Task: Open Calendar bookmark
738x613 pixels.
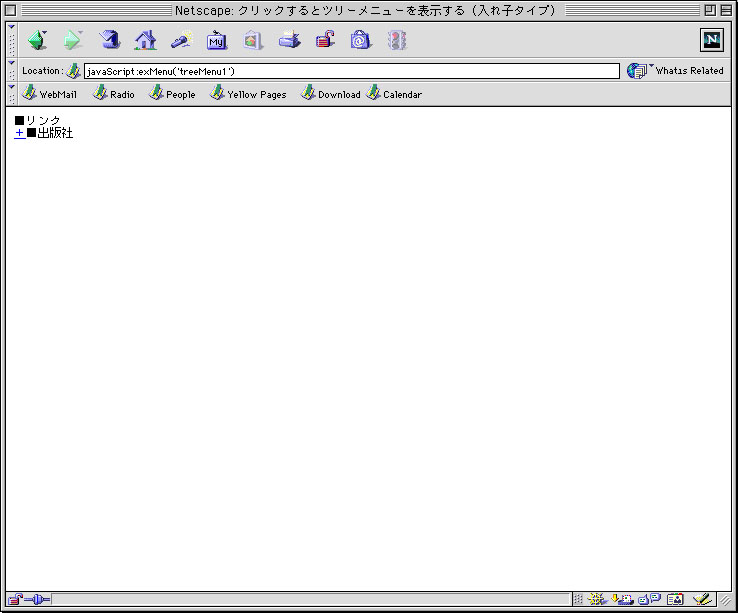Action: pyautogui.click(x=394, y=93)
